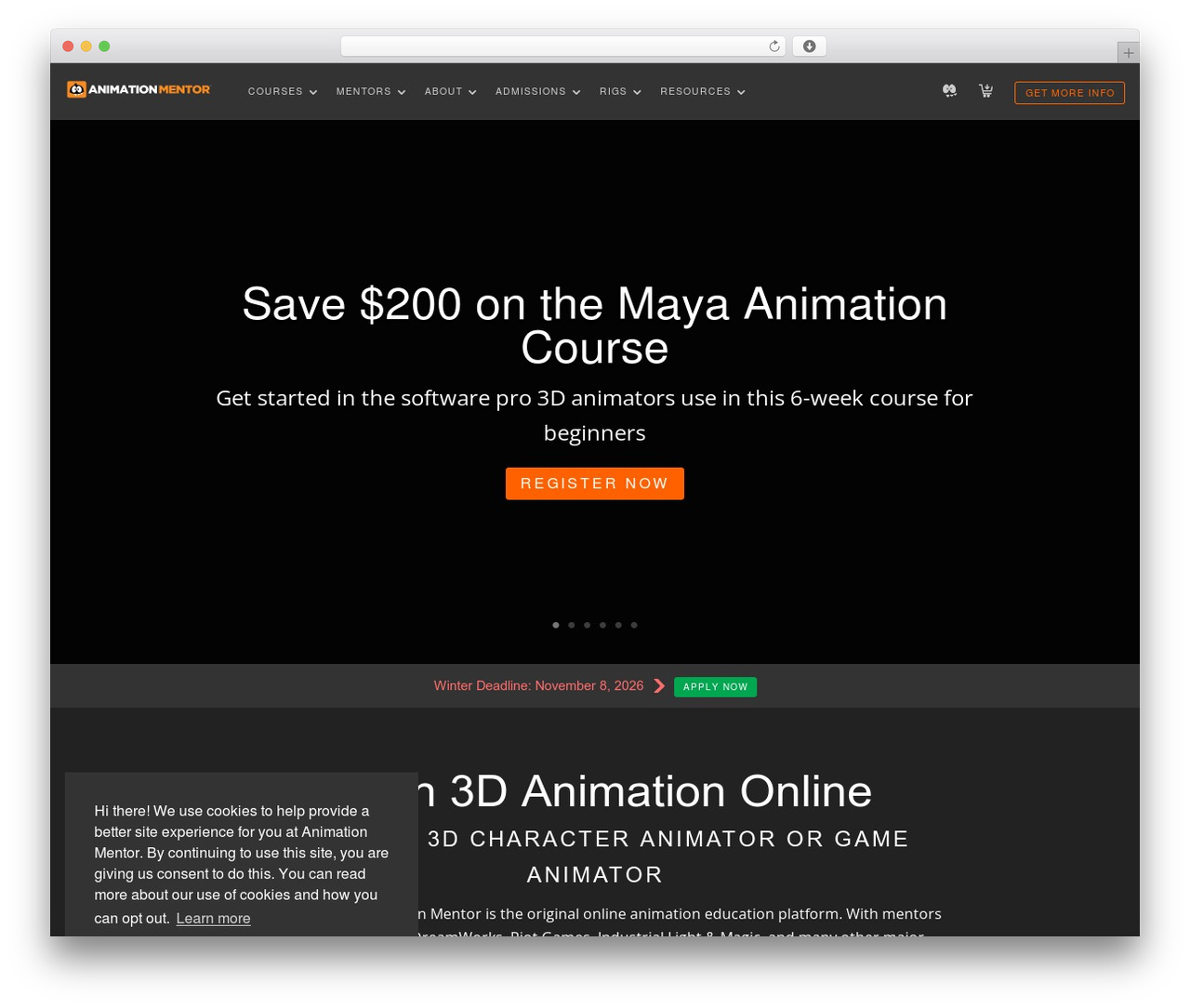Image resolution: width=1190 pixels, height=1008 pixels.
Task: Open the shopping cart icon
Action: click(x=985, y=90)
